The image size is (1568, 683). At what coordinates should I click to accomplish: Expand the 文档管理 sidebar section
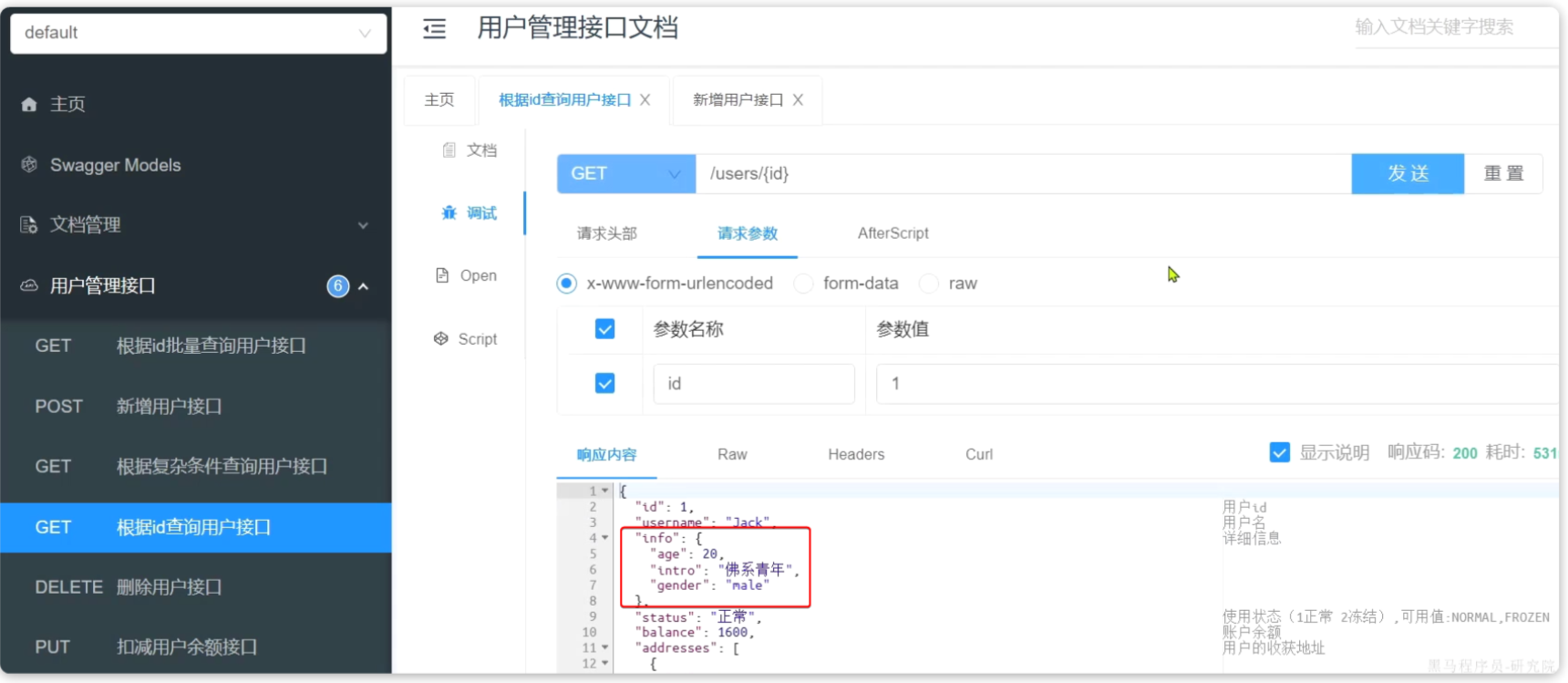363,225
